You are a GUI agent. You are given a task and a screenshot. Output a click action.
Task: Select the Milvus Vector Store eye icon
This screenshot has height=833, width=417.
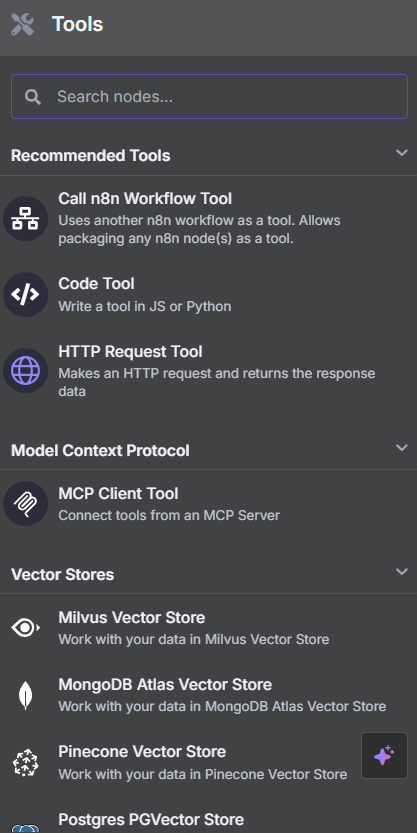[x=25, y=628]
